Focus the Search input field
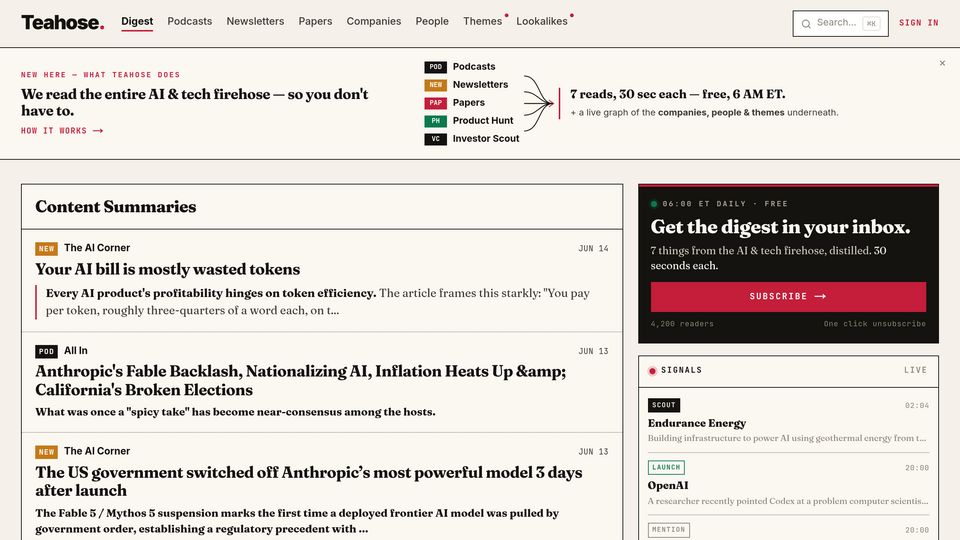 840,23
